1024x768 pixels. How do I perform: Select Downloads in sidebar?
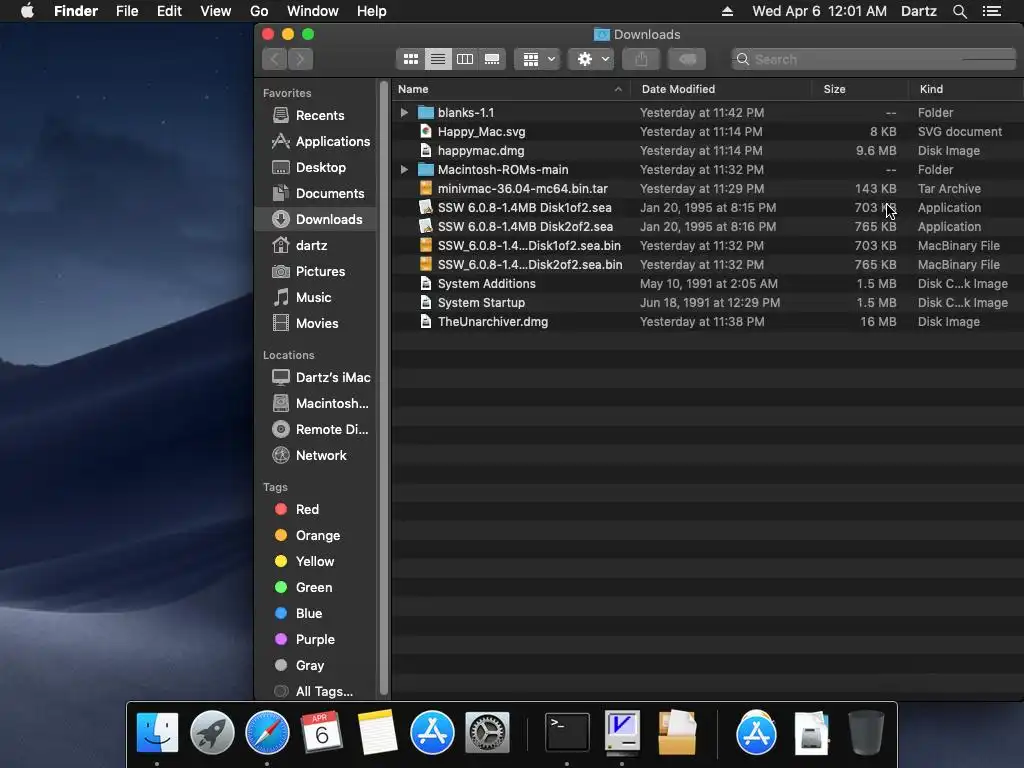(316, 219)
